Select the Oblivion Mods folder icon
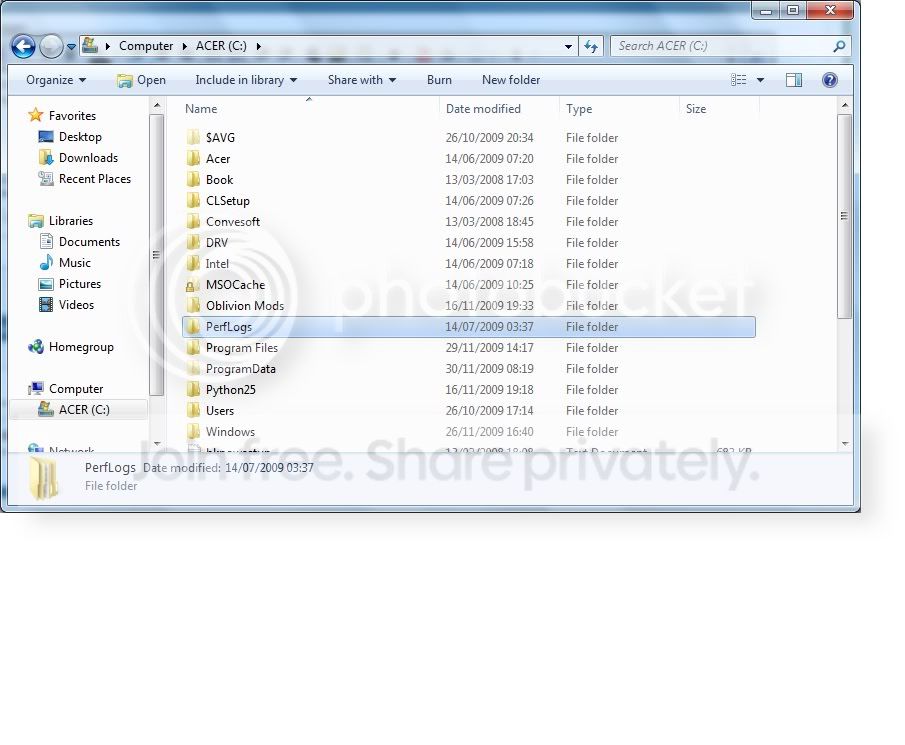This screenshot has height=745, width=905. click(x=193, y=305)
